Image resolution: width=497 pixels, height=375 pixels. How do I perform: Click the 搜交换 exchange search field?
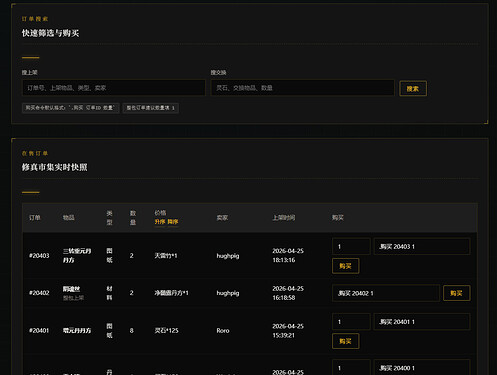(x=302, y=88)
